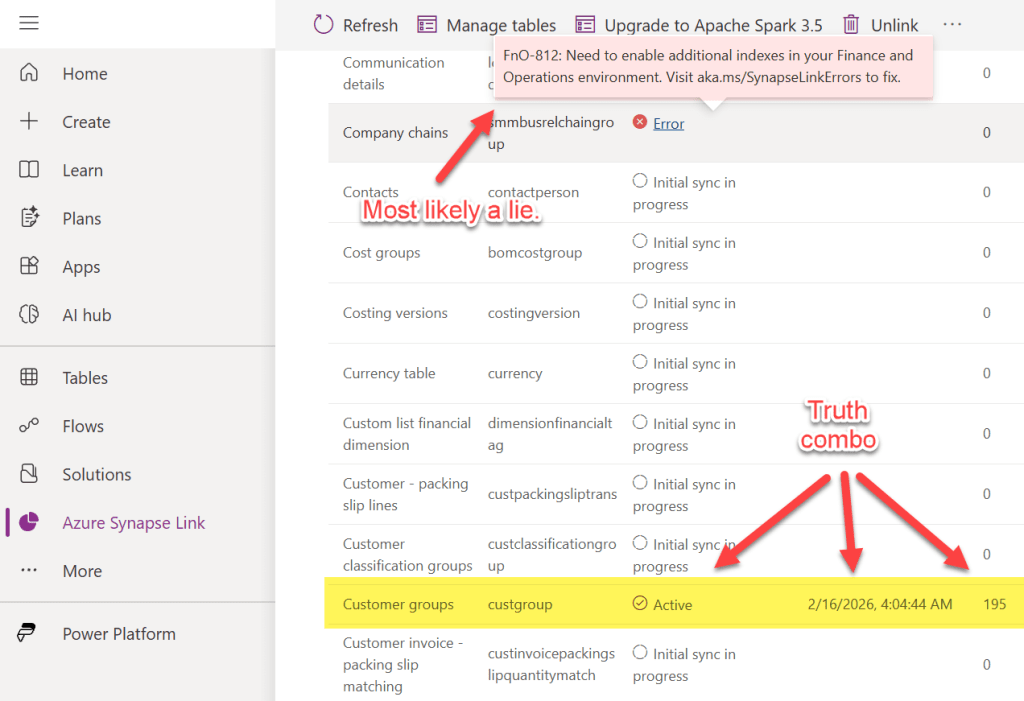Open Learn via its book icon
Viewport: 1024px width, 701px height.
(29, 170)
